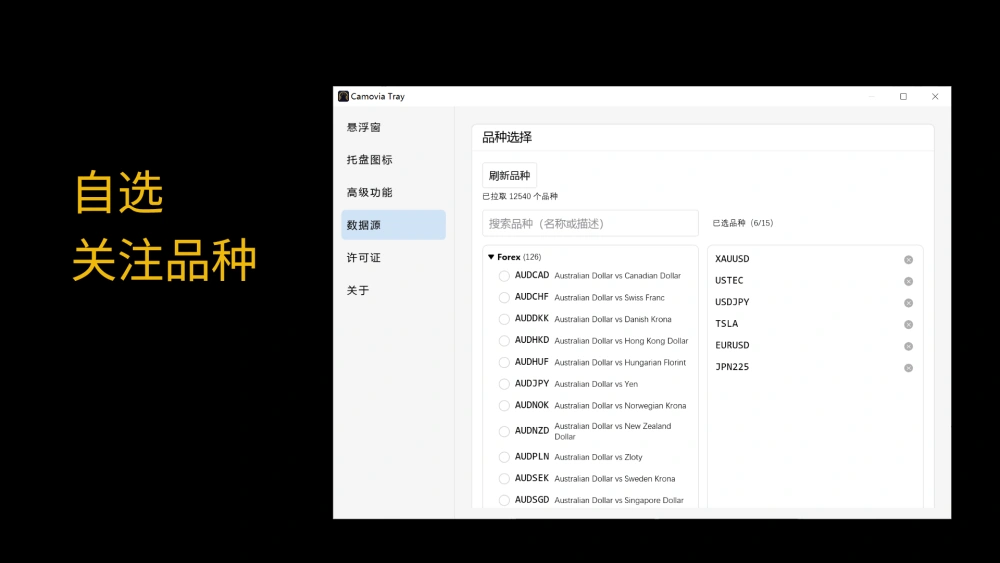
Task: Select the AUDNOK symbol radio
Action: click(x=504, y=406)
